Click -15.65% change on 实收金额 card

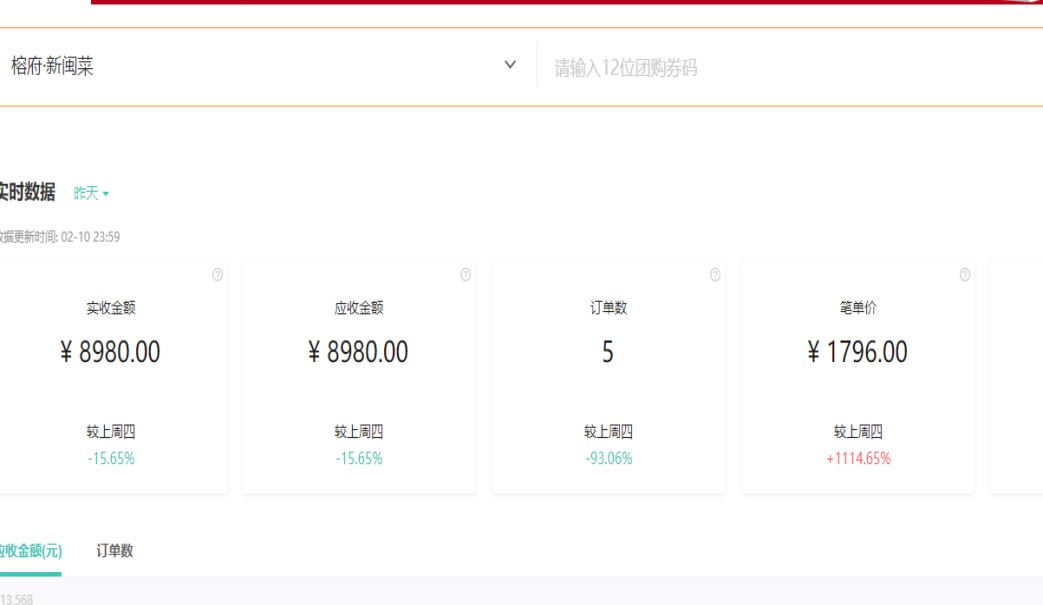110,459
